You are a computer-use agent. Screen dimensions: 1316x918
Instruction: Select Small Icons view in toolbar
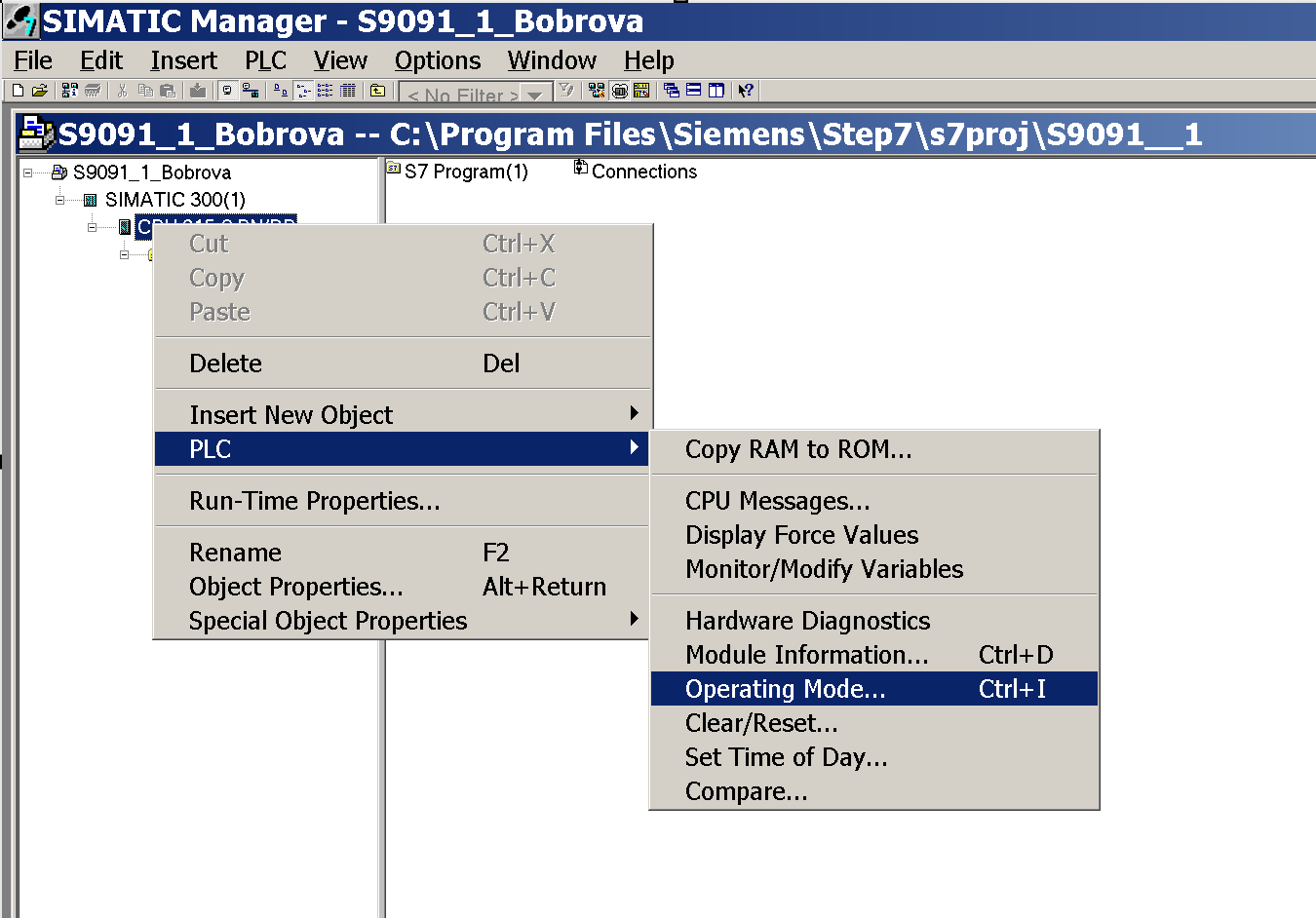303,91
